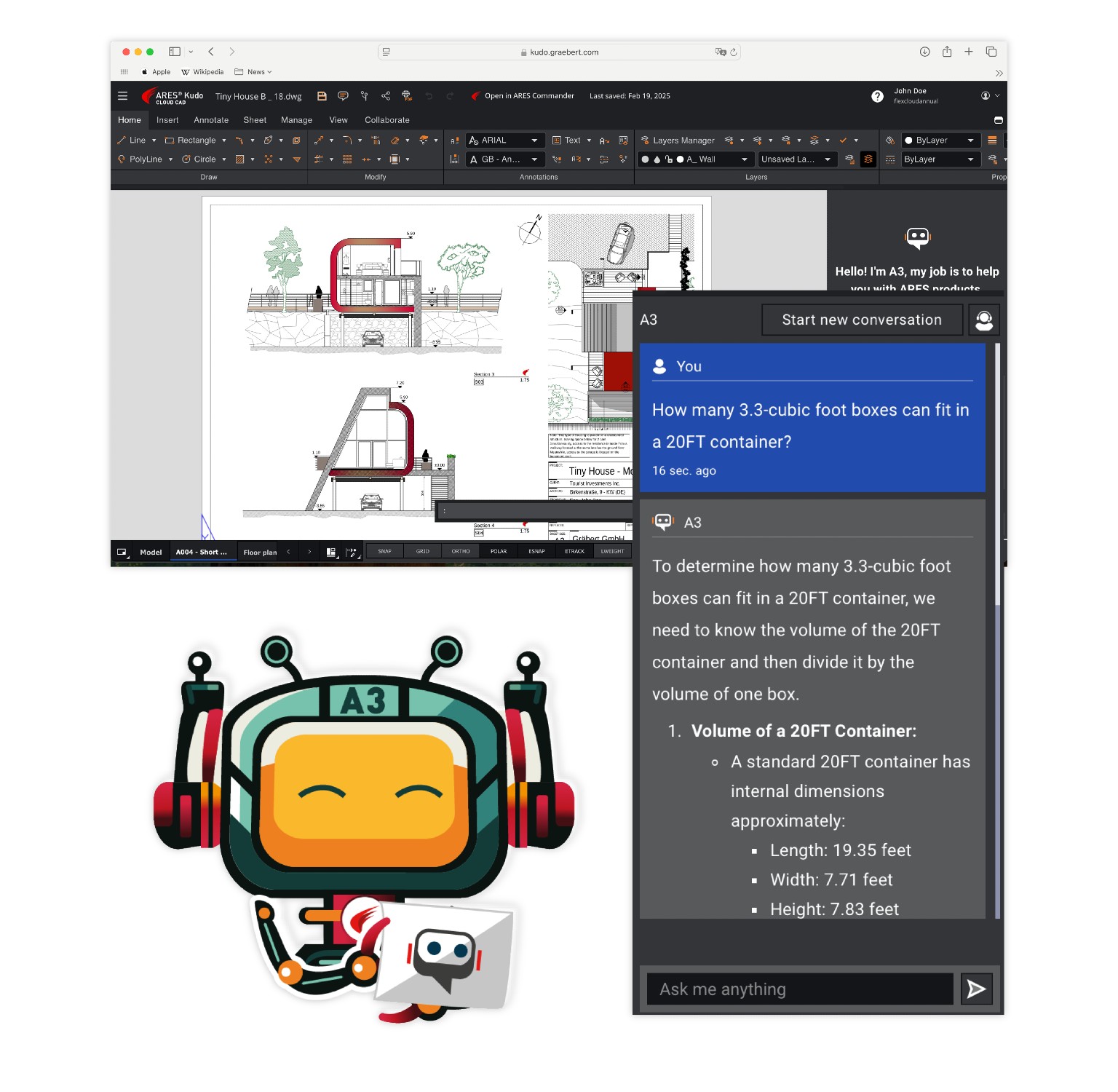The width and height of the screenshot is (1118, 1092).
Task: Toggle ORTHO mode on
Action: click(461, 552)
